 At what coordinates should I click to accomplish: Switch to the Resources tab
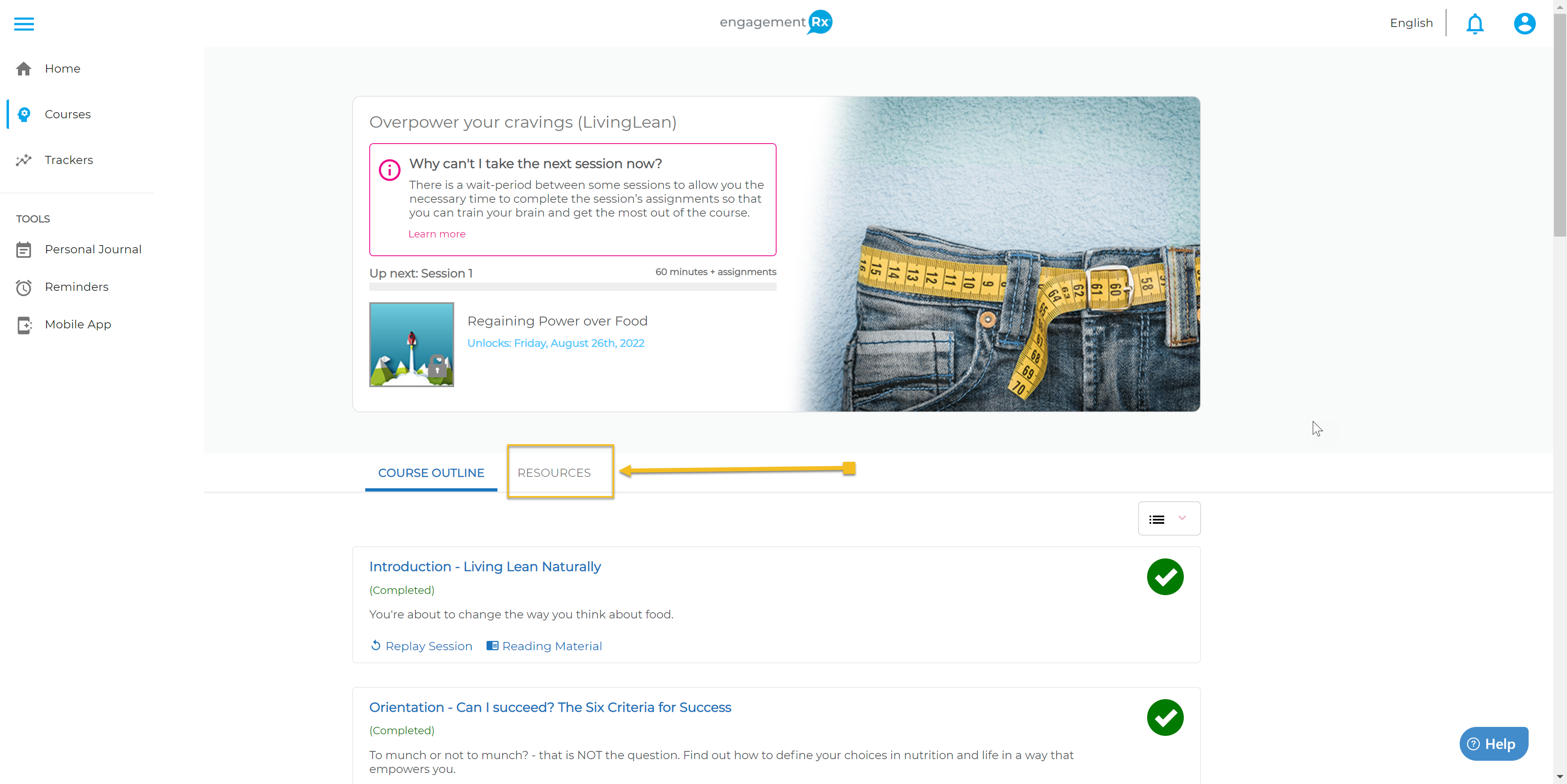(554, 473)
